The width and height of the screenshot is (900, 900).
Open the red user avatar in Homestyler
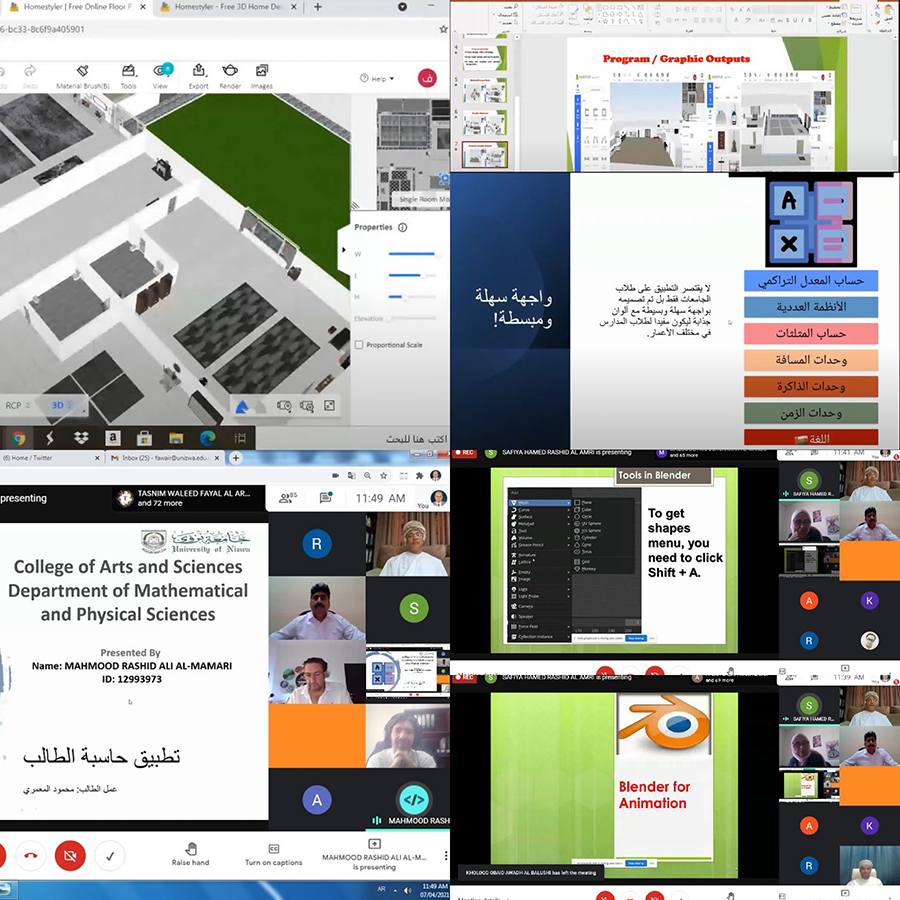point(427,78)
